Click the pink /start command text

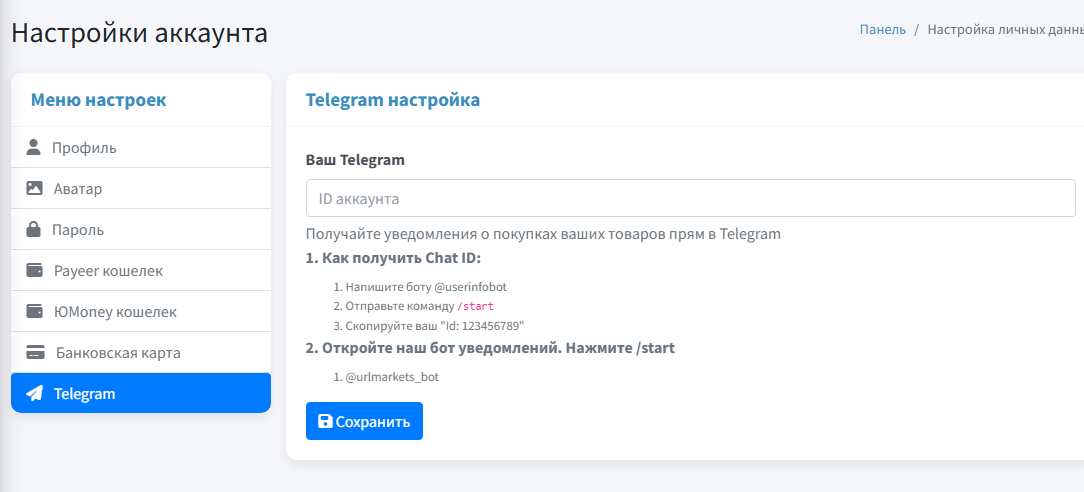475,306
